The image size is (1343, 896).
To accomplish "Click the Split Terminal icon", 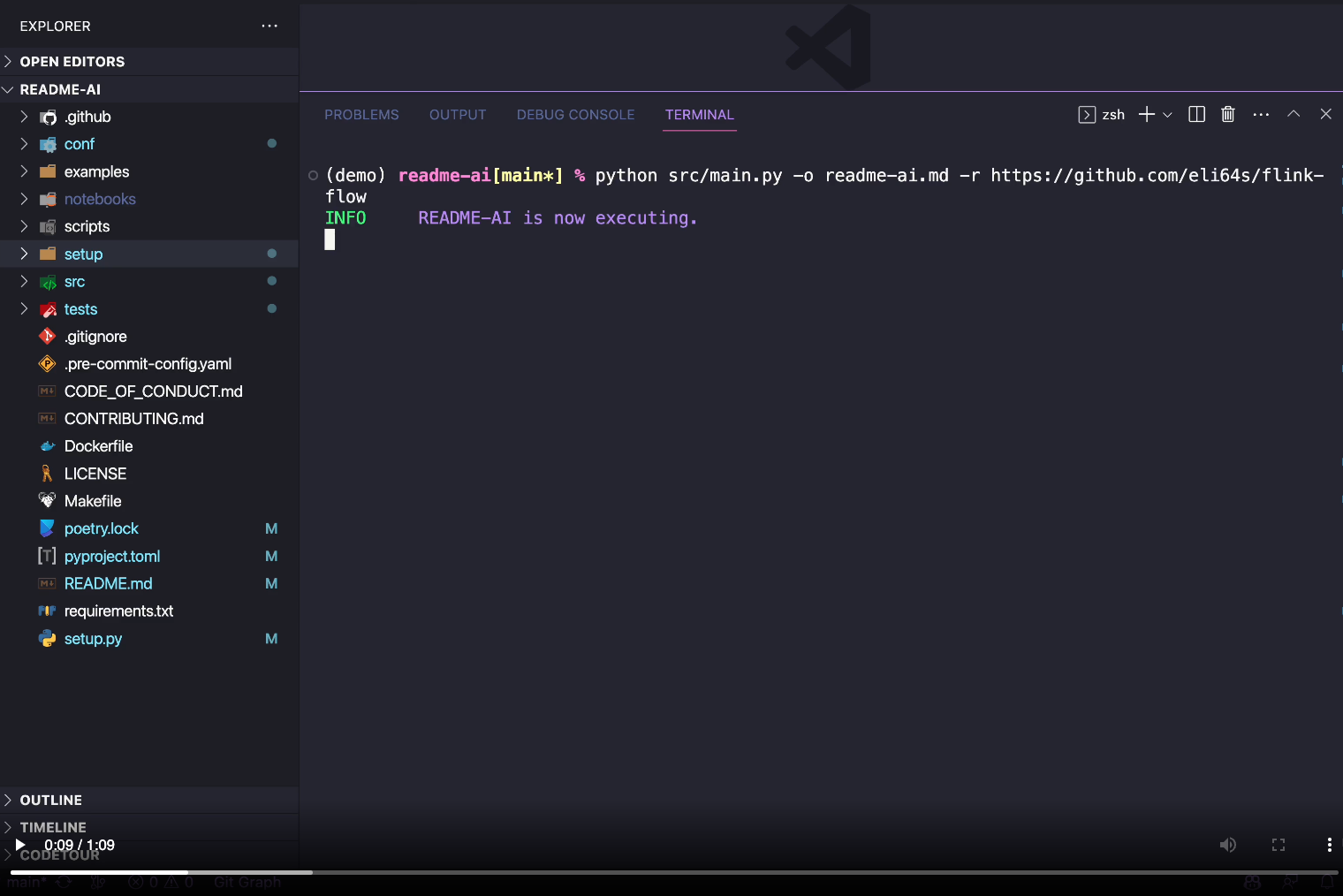I will point(1196,114).
